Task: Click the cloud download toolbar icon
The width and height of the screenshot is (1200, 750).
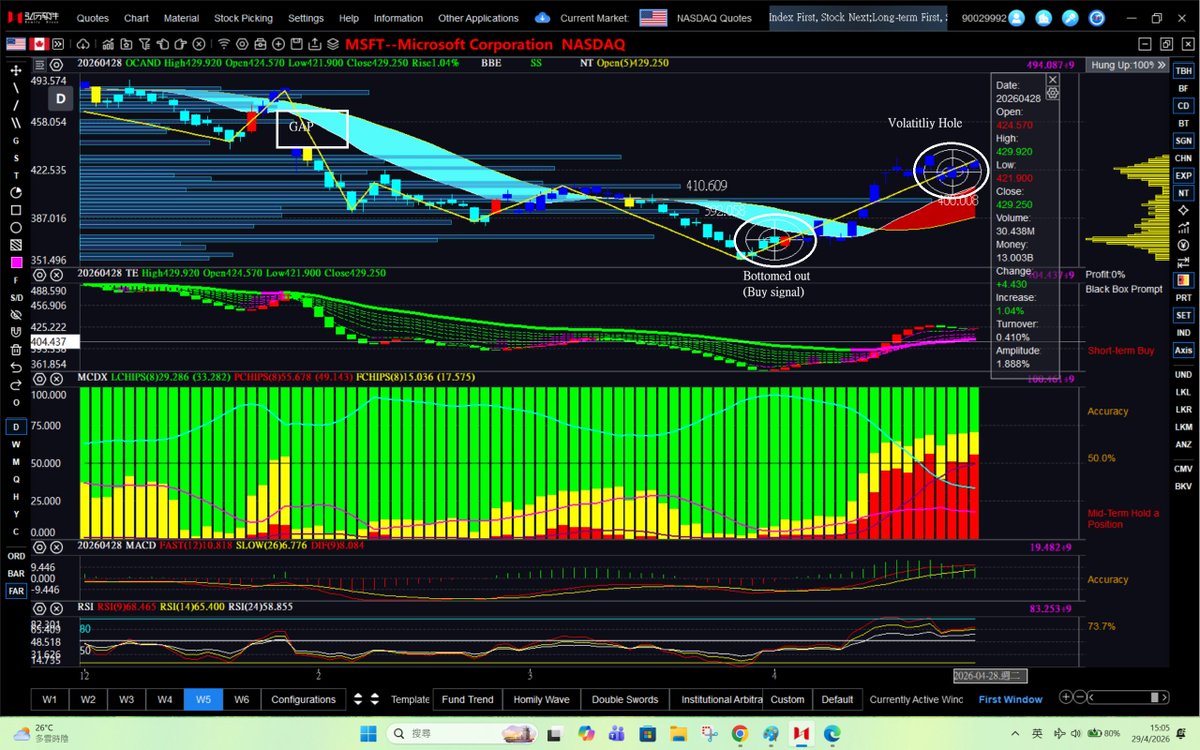Action: coord(83,44)
